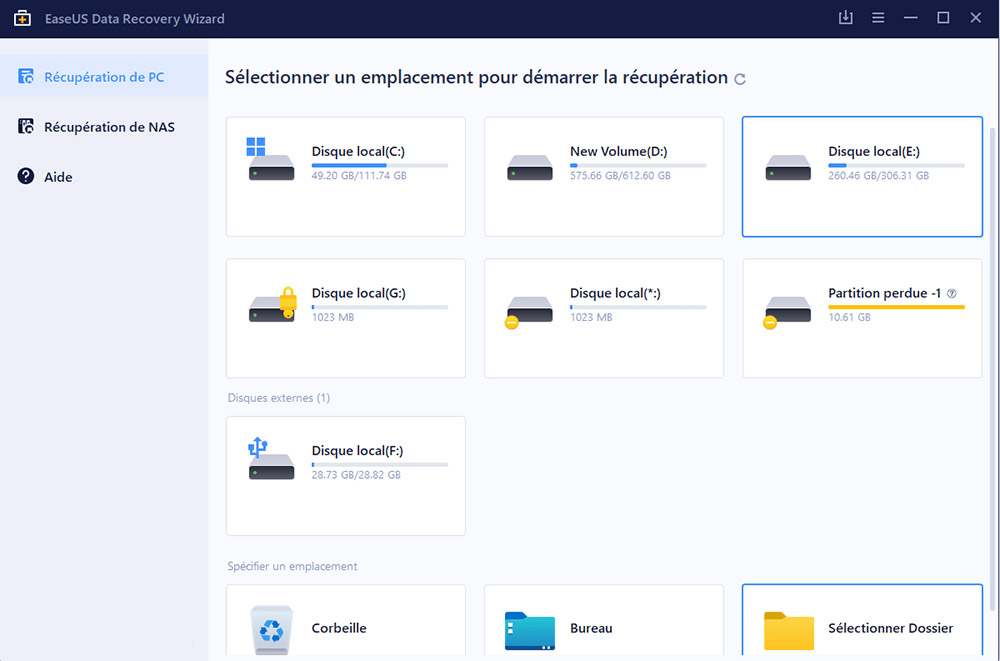Click the drive icon for New Volume(D:)
The image size is (1000, 661).
coord(529,168)
